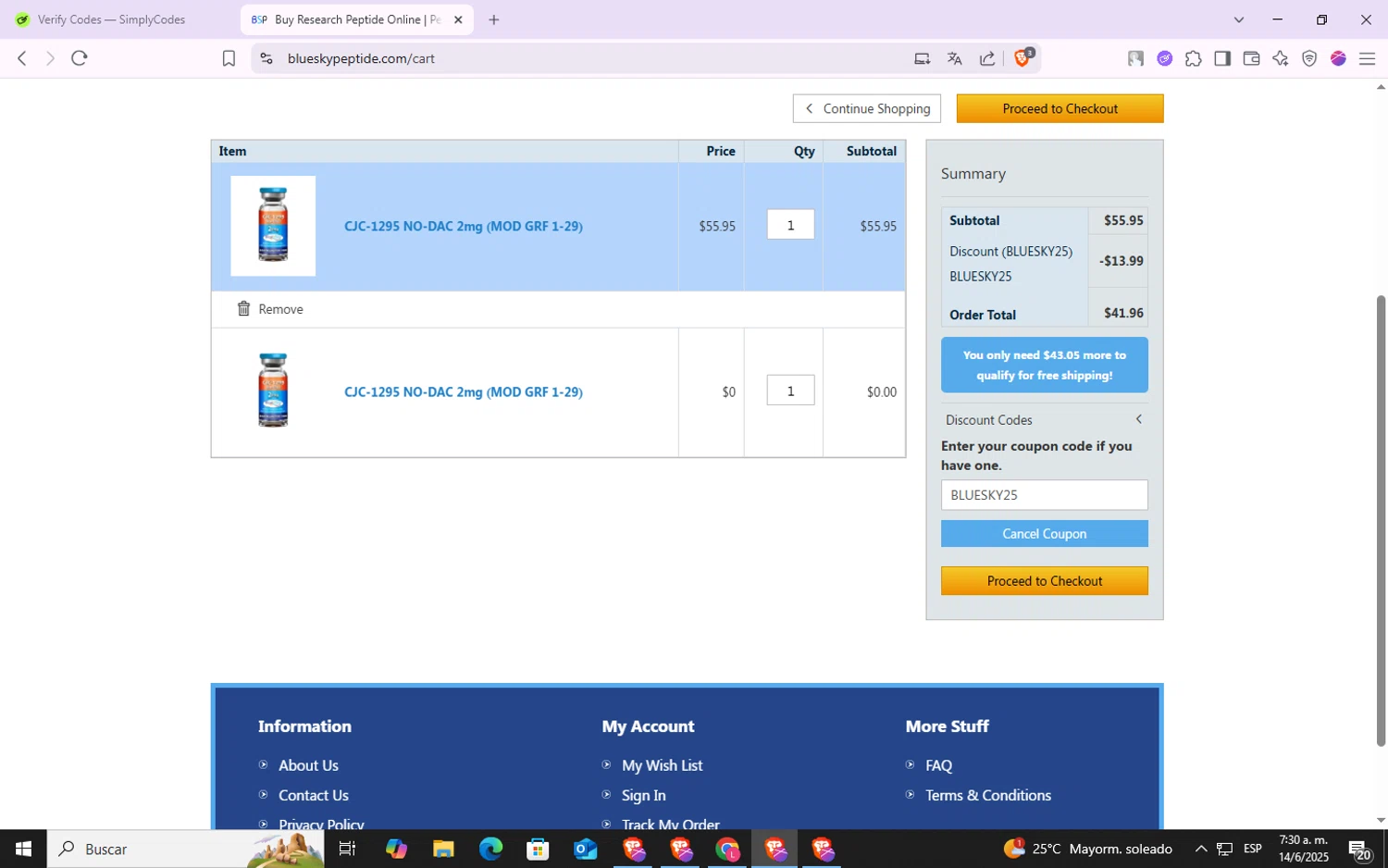The image size is (1388, 868).
Task: Open tab search dropdown arrow
Action: 1239,19
